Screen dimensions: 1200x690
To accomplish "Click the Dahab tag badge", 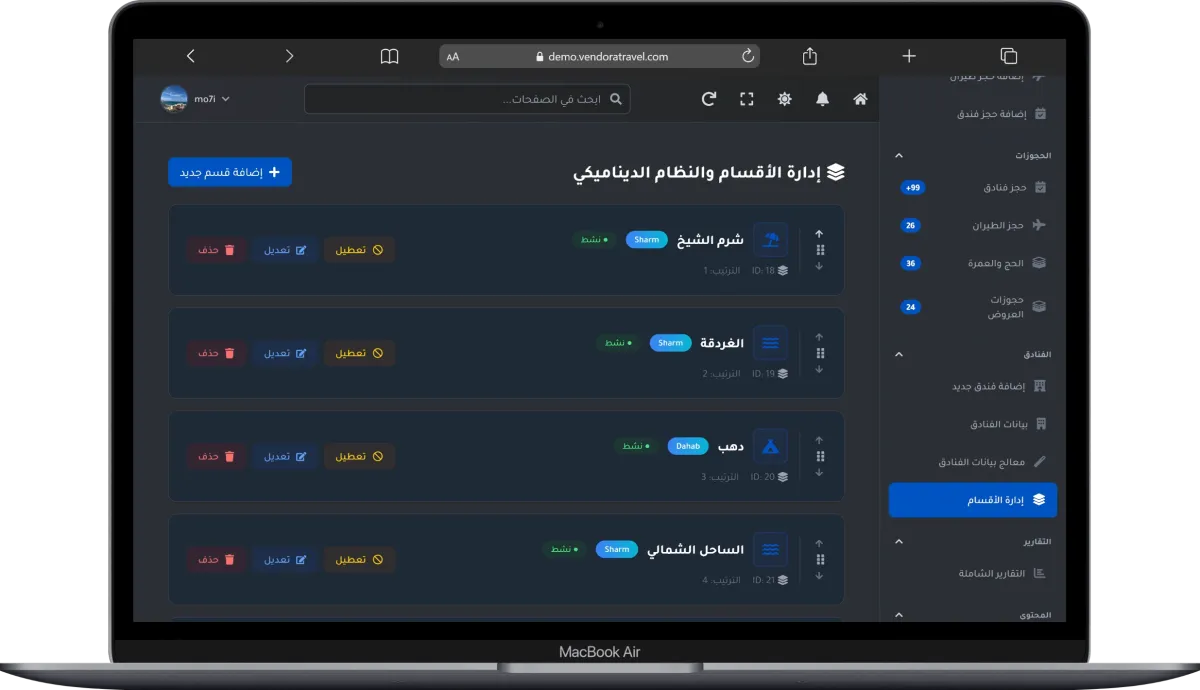I will (x=688, y=446).
